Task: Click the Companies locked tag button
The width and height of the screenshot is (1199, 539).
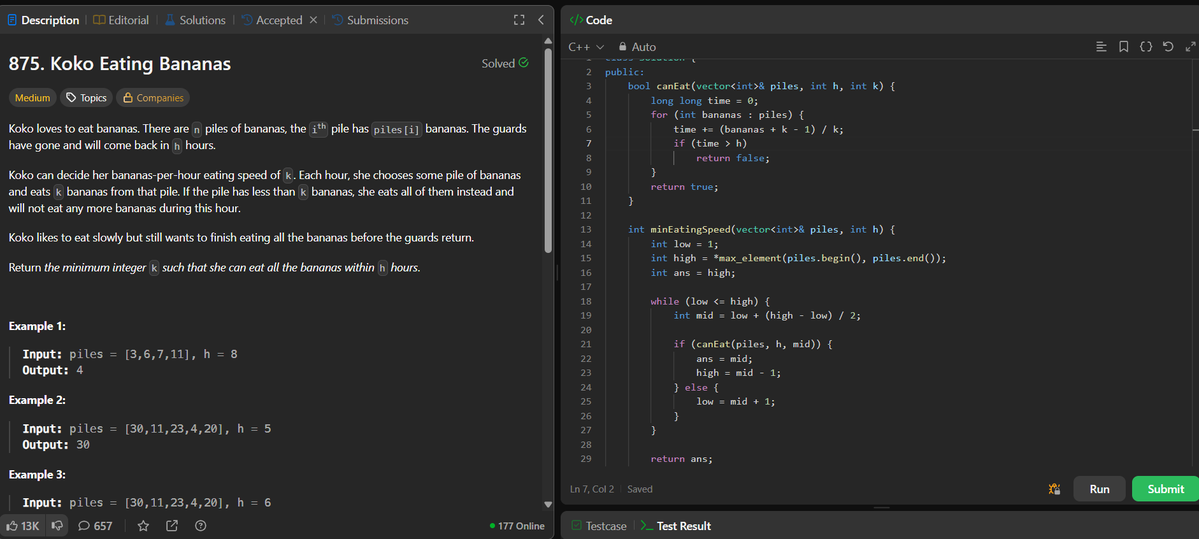Action: click(153, 98)
